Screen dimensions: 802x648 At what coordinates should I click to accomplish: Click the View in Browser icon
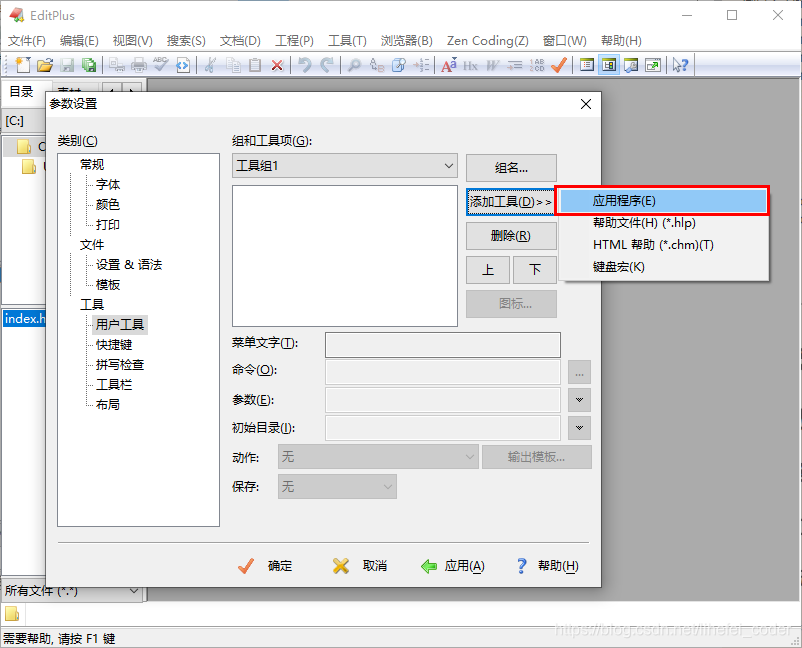(183, 65)
